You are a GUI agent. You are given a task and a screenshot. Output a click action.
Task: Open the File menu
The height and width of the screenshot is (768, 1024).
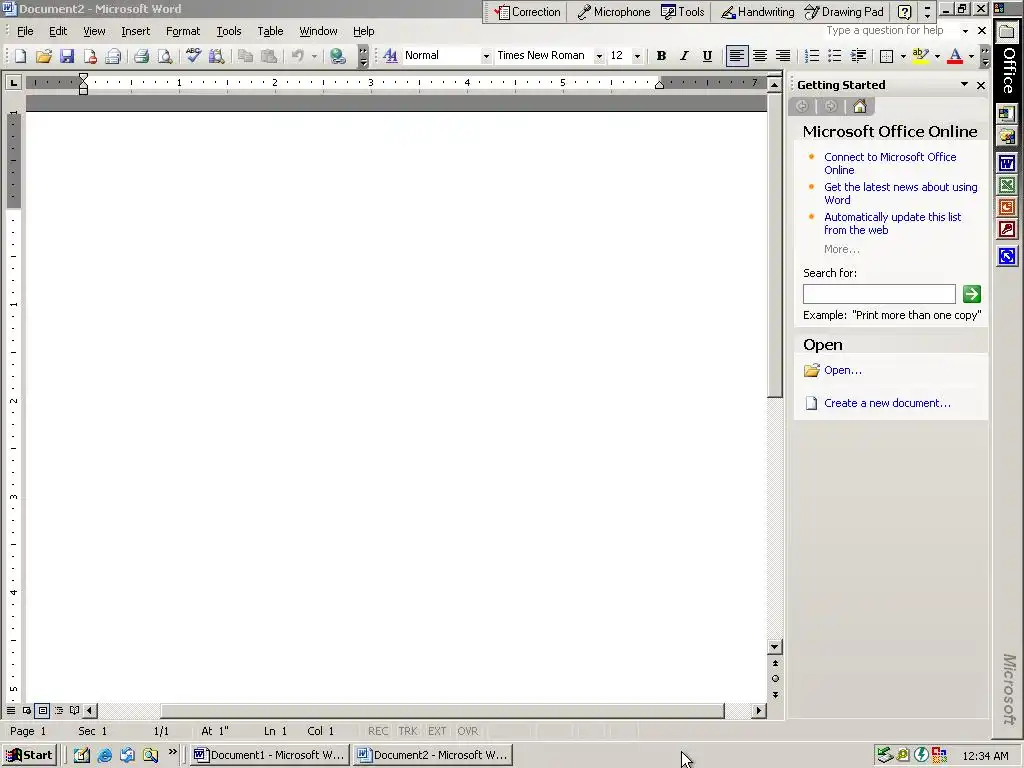point(25,31)
